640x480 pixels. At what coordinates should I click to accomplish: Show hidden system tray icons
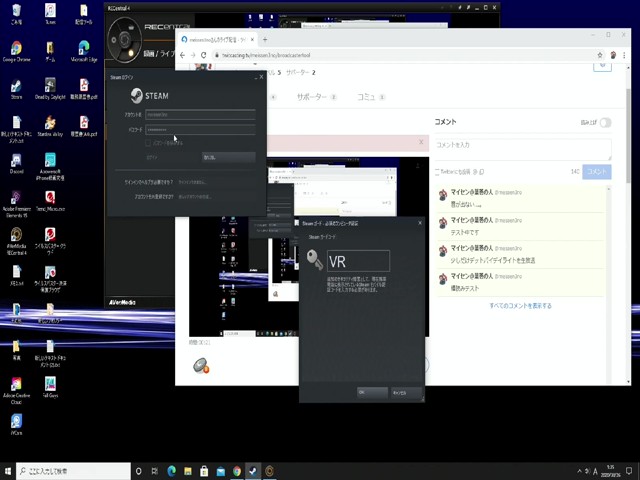(579, 471)
